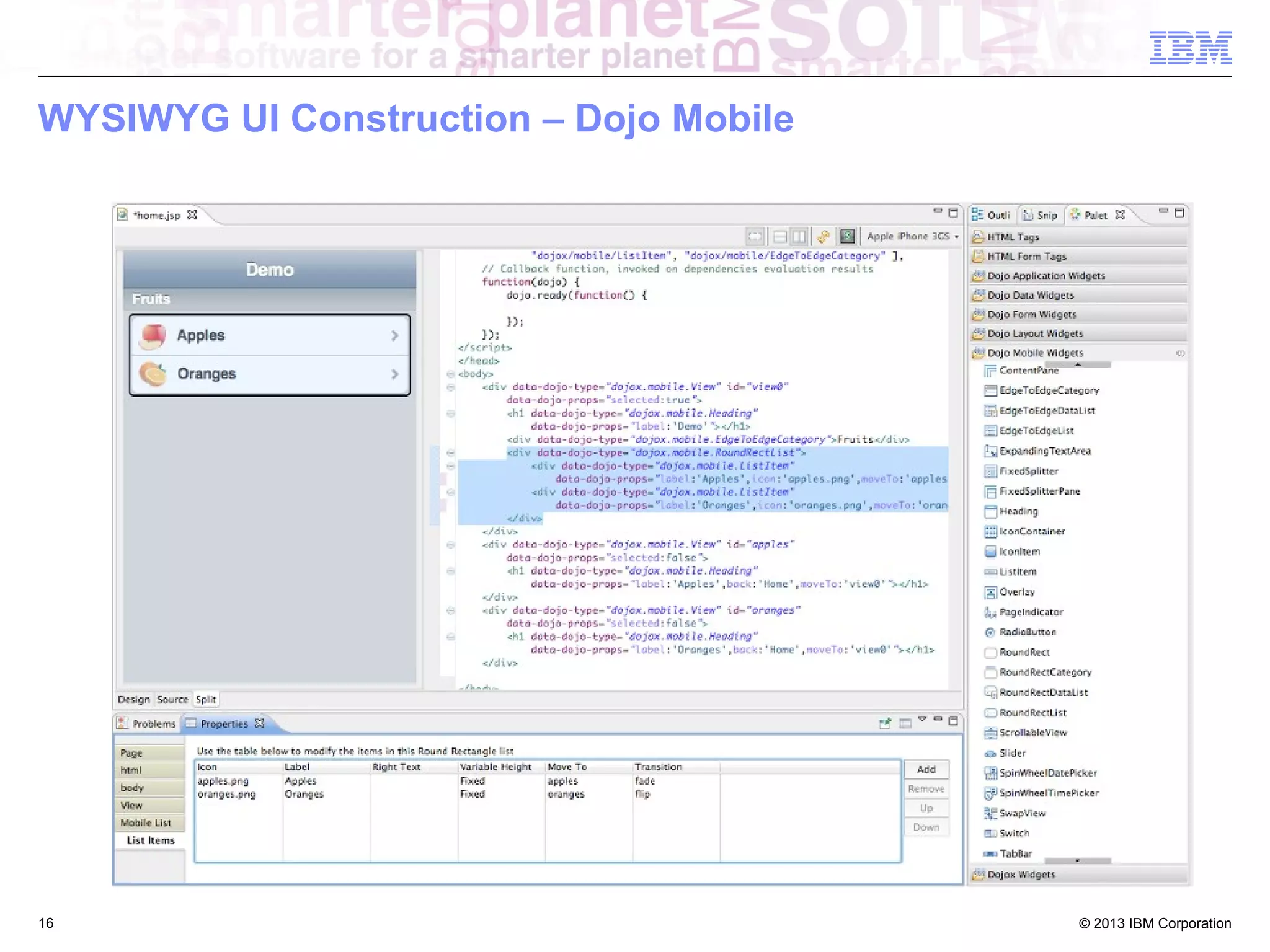Open the Apple iPhone 3GS device dropdown
This screenshot has width=1270, height=952.
912,236
